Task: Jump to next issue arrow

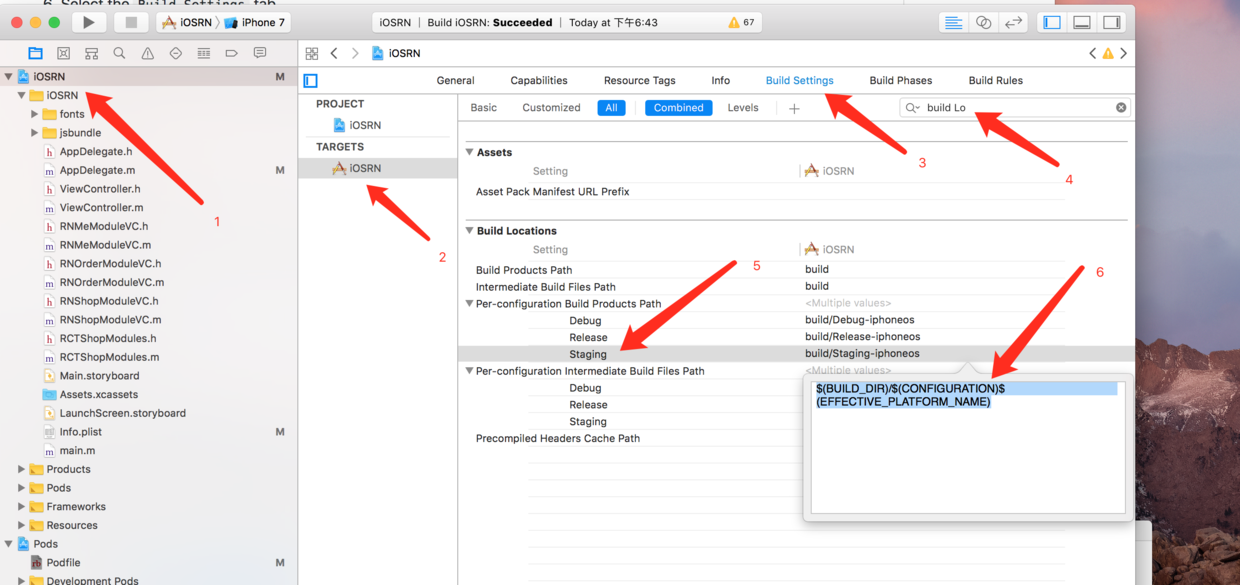Action: tap(1124, 53)
